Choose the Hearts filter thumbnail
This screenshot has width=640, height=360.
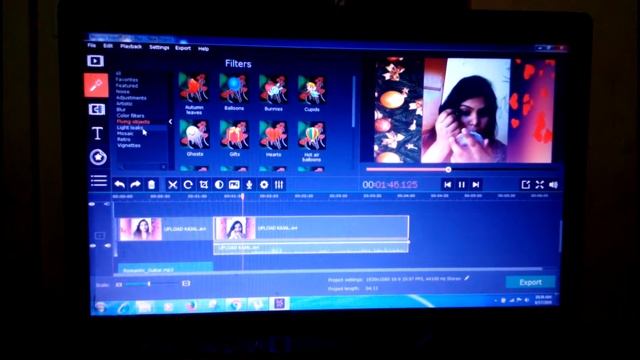(x=273, y=135)
